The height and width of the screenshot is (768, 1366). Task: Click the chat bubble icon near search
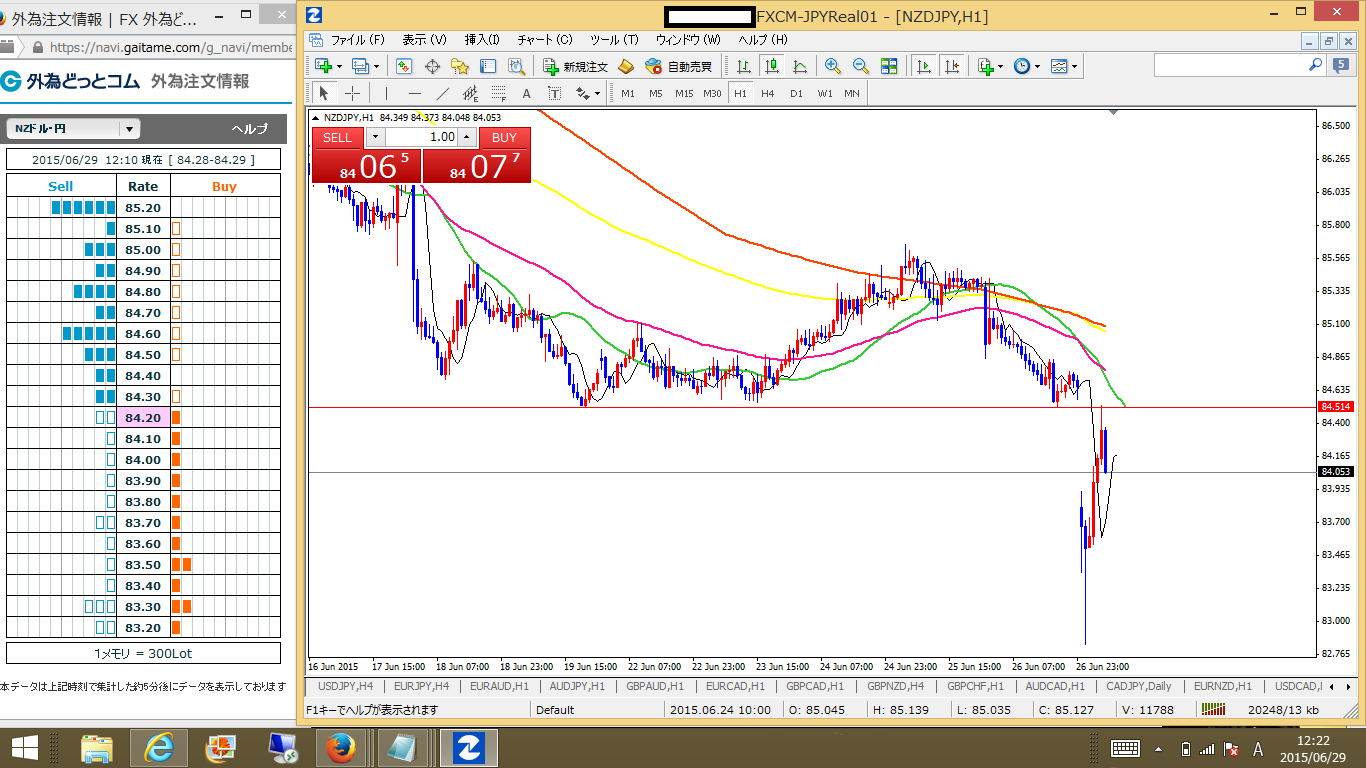click(1342, 65)
